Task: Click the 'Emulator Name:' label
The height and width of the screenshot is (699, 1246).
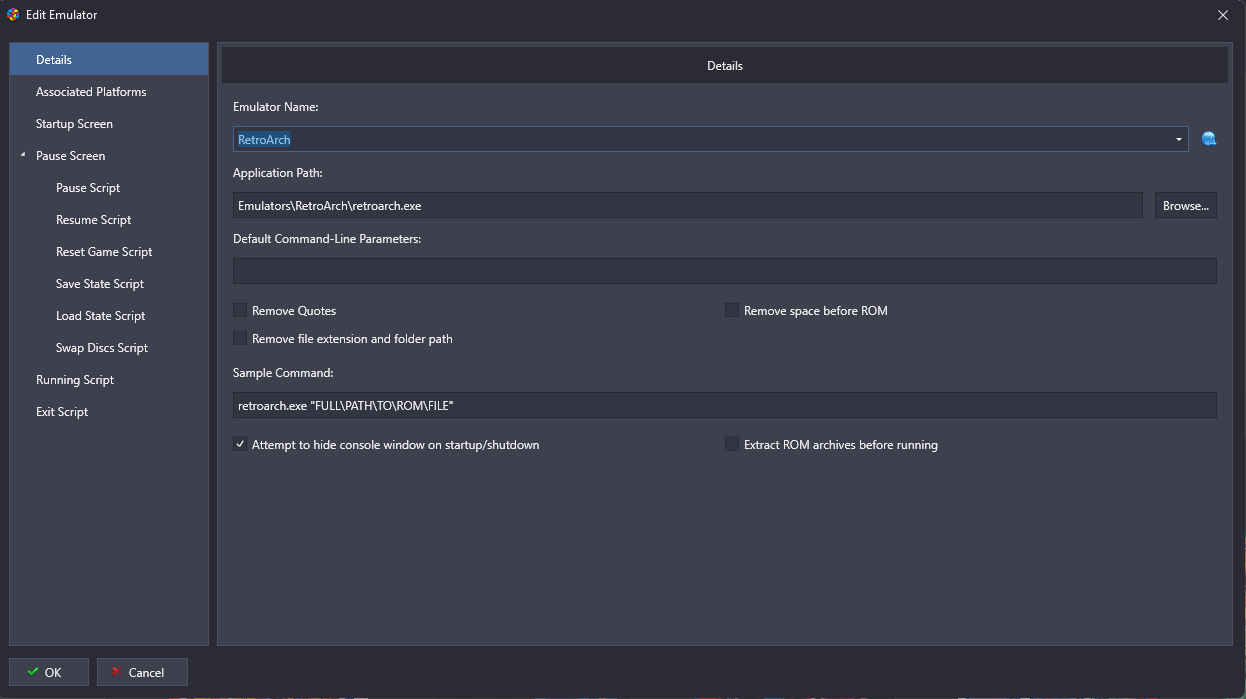Action: 275,106
